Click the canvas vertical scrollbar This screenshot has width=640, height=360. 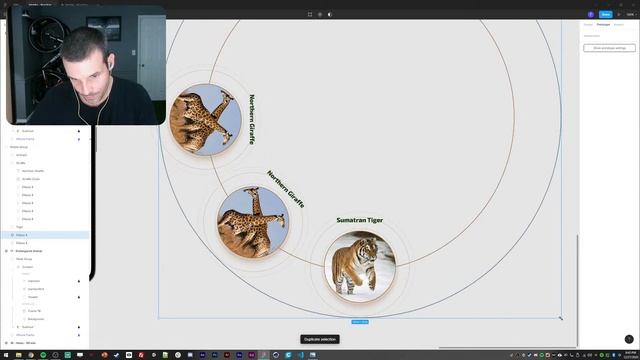(x=577, y=291)
